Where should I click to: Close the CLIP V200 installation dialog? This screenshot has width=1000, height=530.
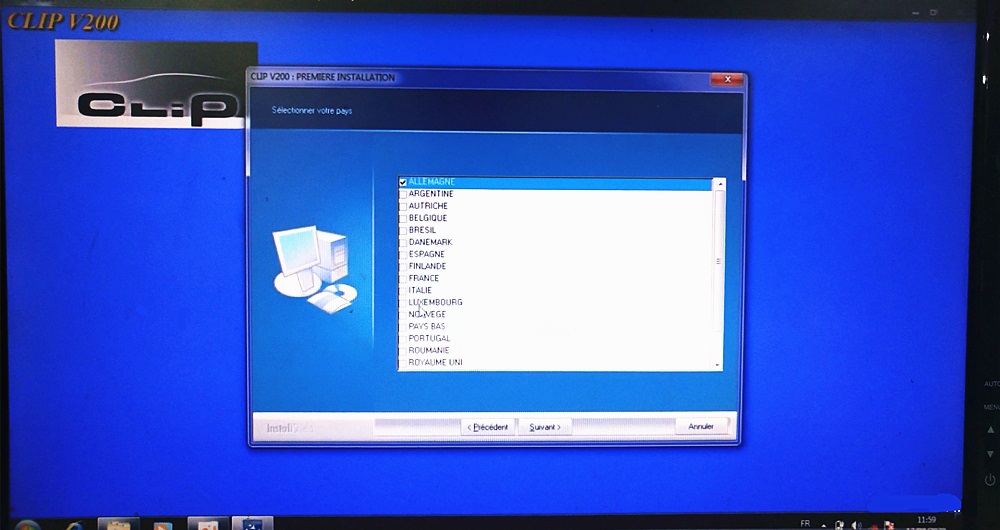click(x=727, y=80)
